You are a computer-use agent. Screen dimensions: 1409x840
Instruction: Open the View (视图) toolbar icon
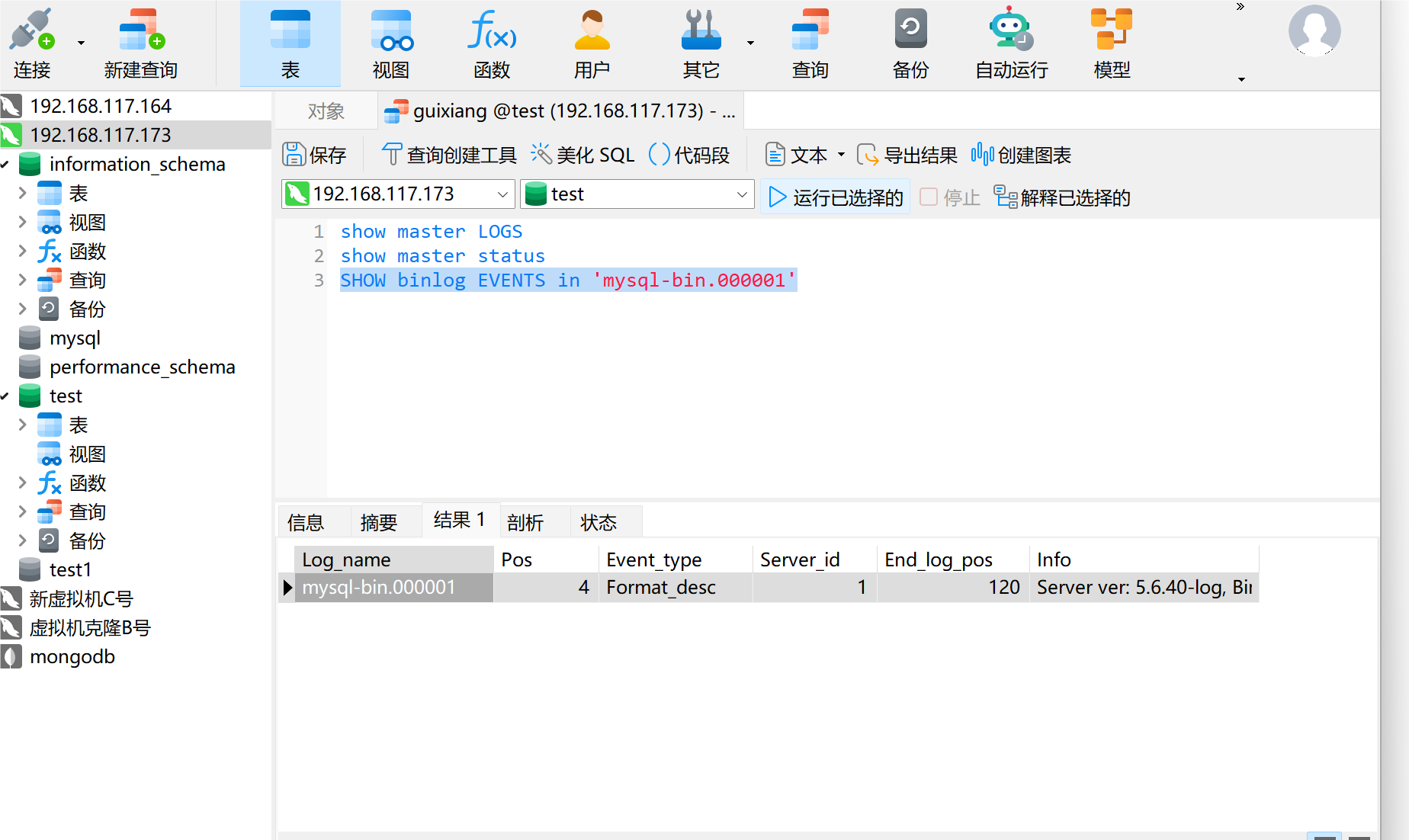[x=391, y=43]
